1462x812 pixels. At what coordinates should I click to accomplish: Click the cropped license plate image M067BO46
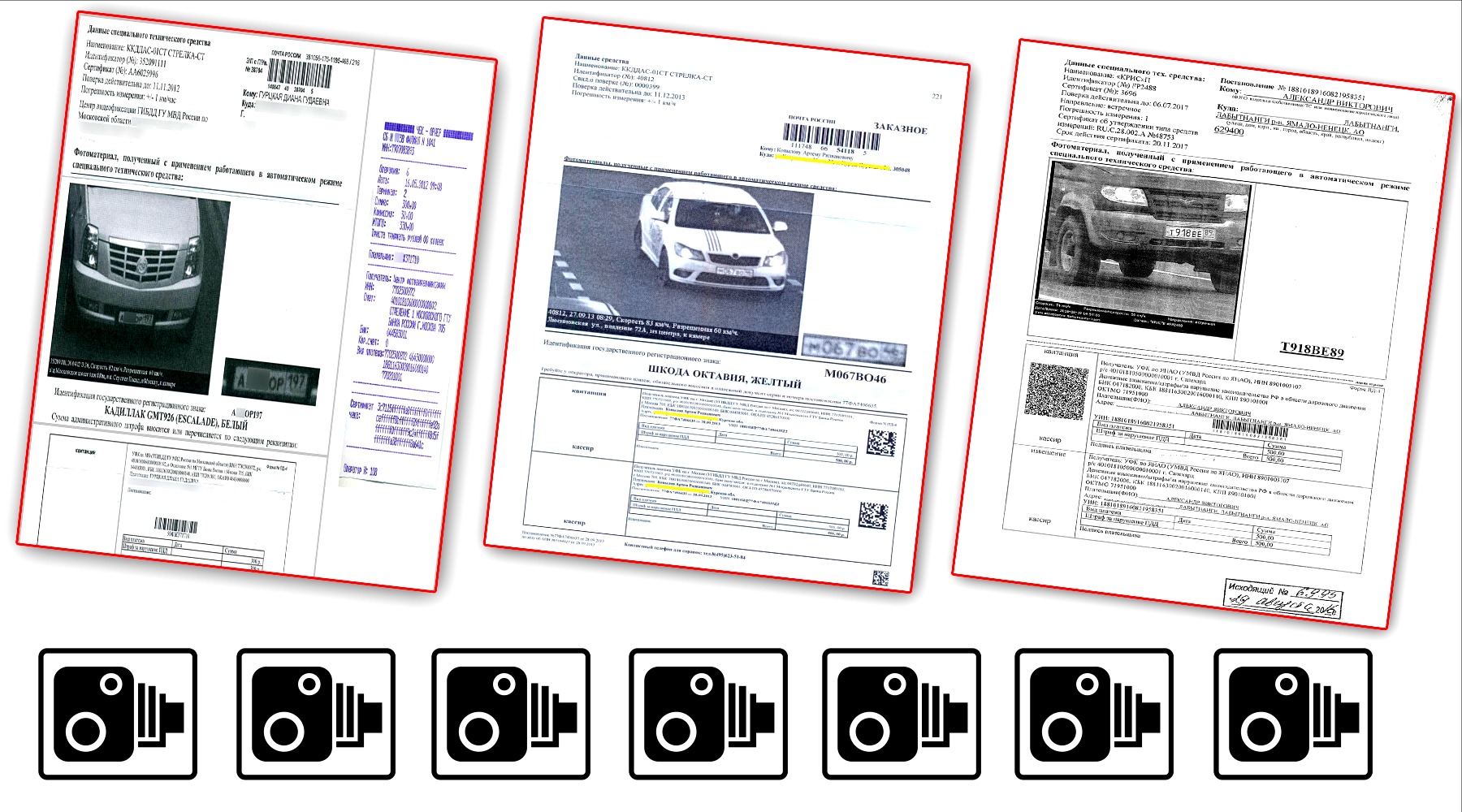tap(853, 350)
